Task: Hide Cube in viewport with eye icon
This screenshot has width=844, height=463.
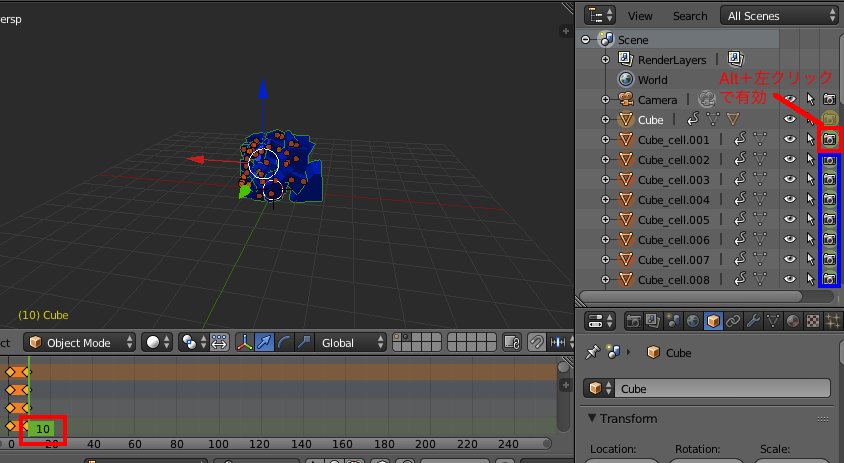Action: point(790,119)
